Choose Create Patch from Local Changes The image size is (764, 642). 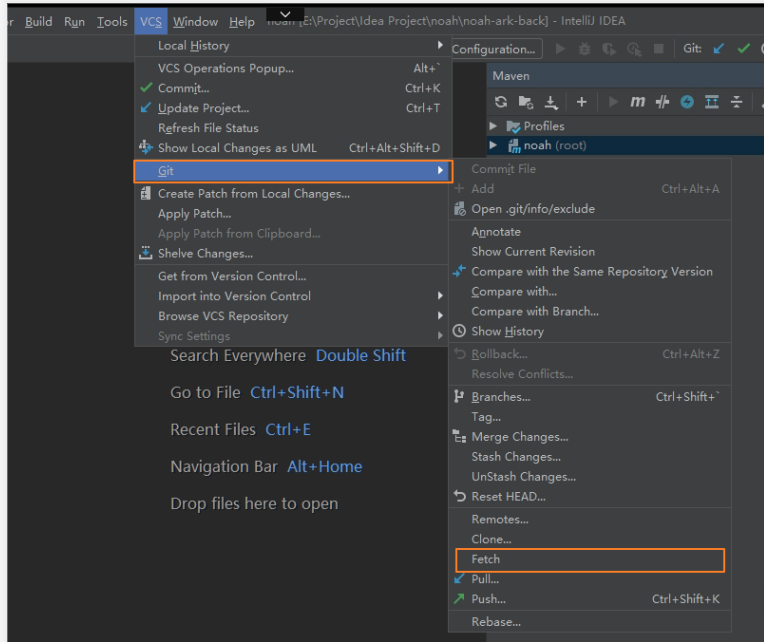tap(292, 194)
